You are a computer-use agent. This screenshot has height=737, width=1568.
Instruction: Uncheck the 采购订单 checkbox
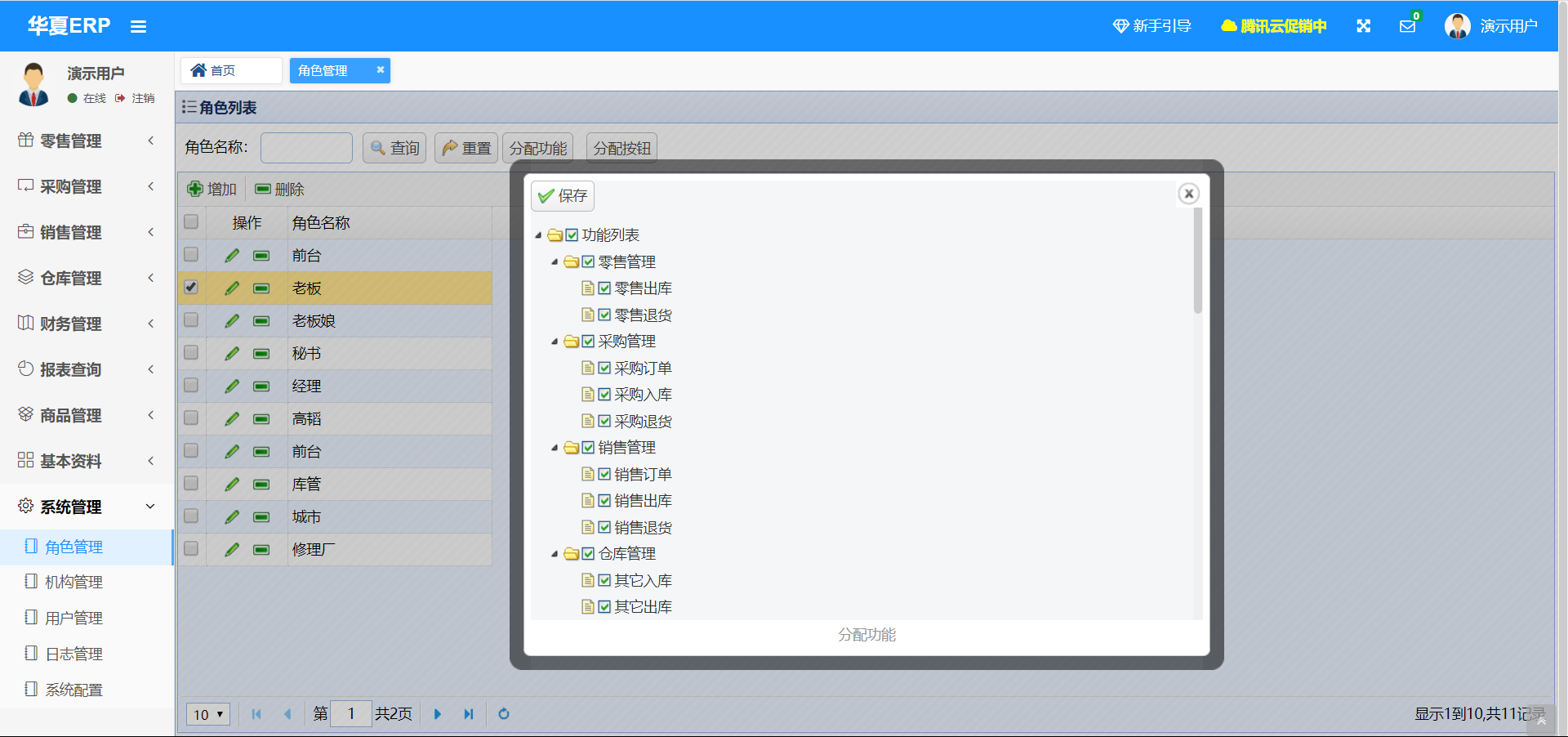(x=605, y=368)
